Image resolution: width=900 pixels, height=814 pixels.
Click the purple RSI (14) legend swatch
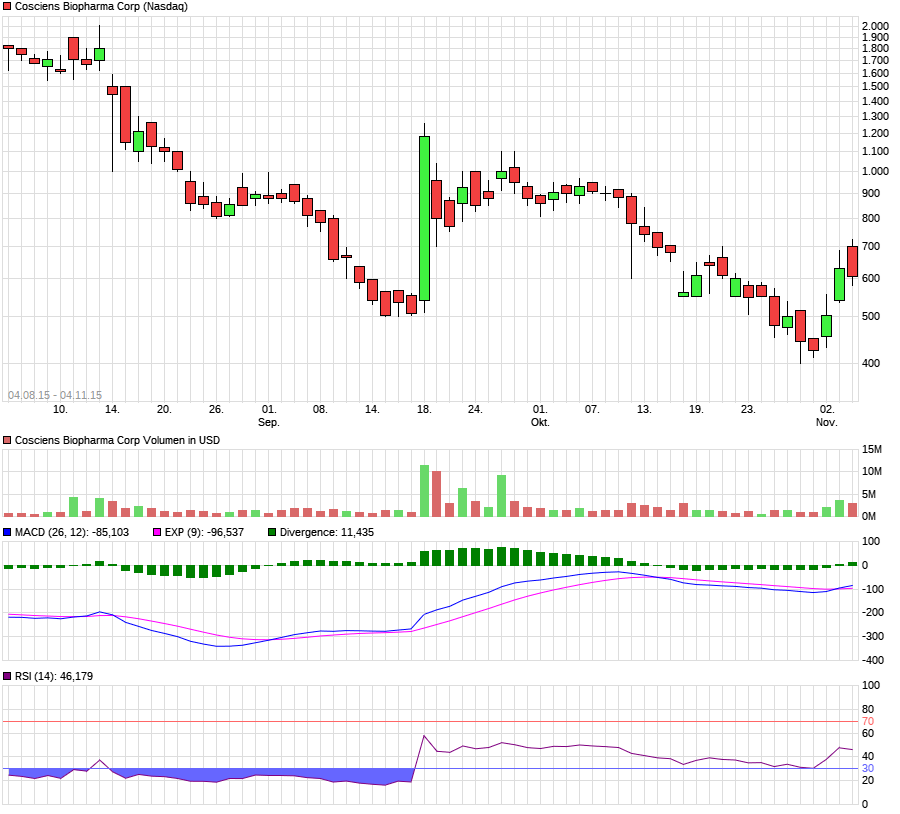(7, 677)
